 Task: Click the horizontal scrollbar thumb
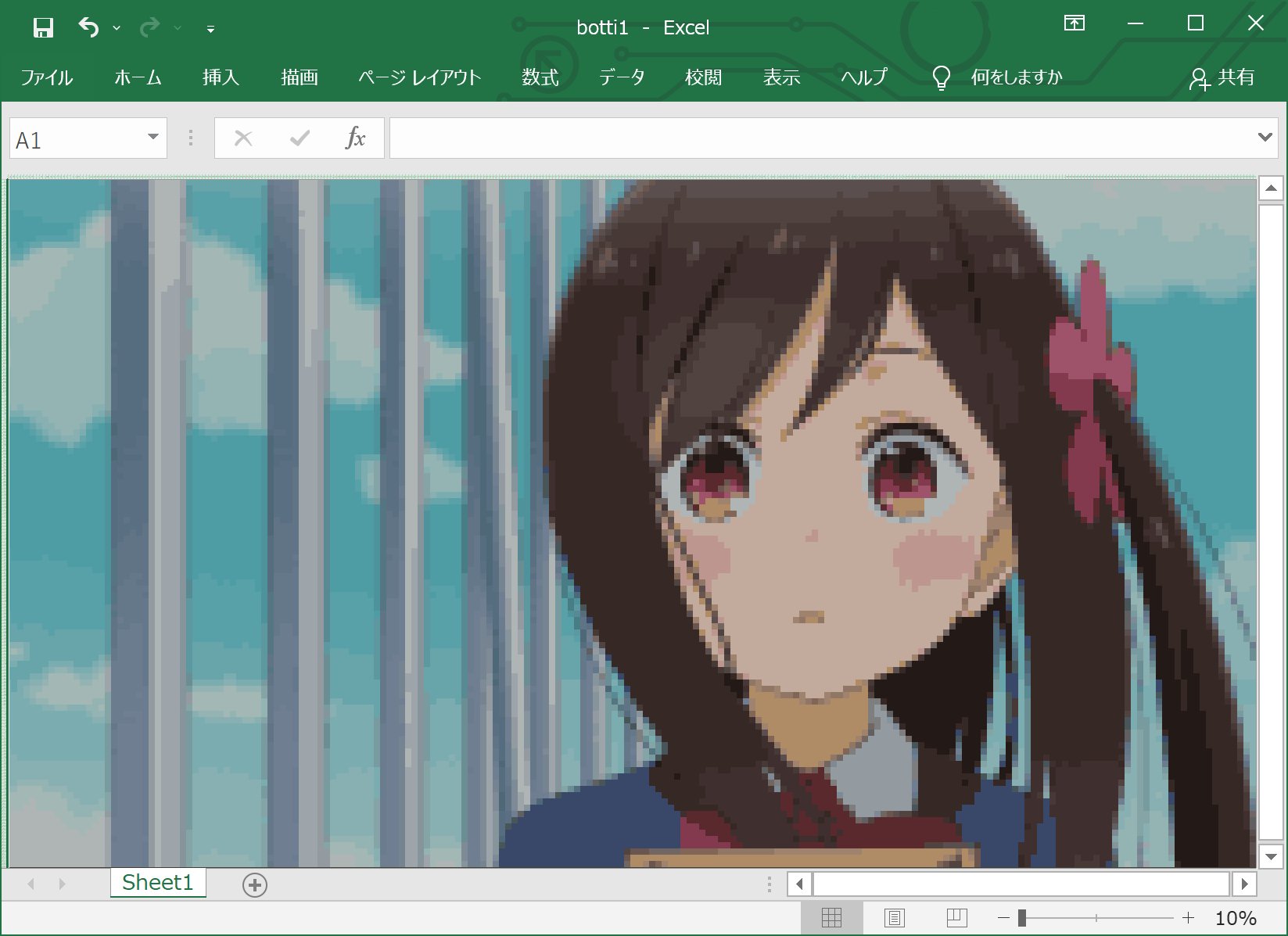pos(1021,884)
